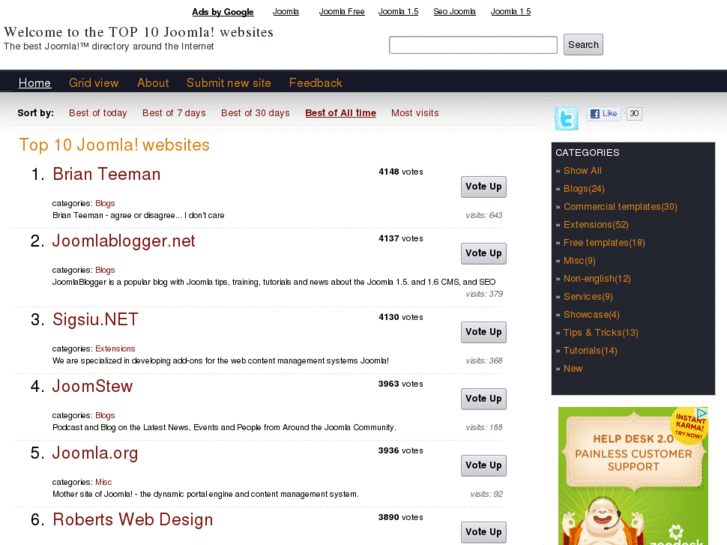Sort by Best of All time
Image resolution: width=727 pixels, height=545 pixels.
pyautogui.click(x=341, y=113)
